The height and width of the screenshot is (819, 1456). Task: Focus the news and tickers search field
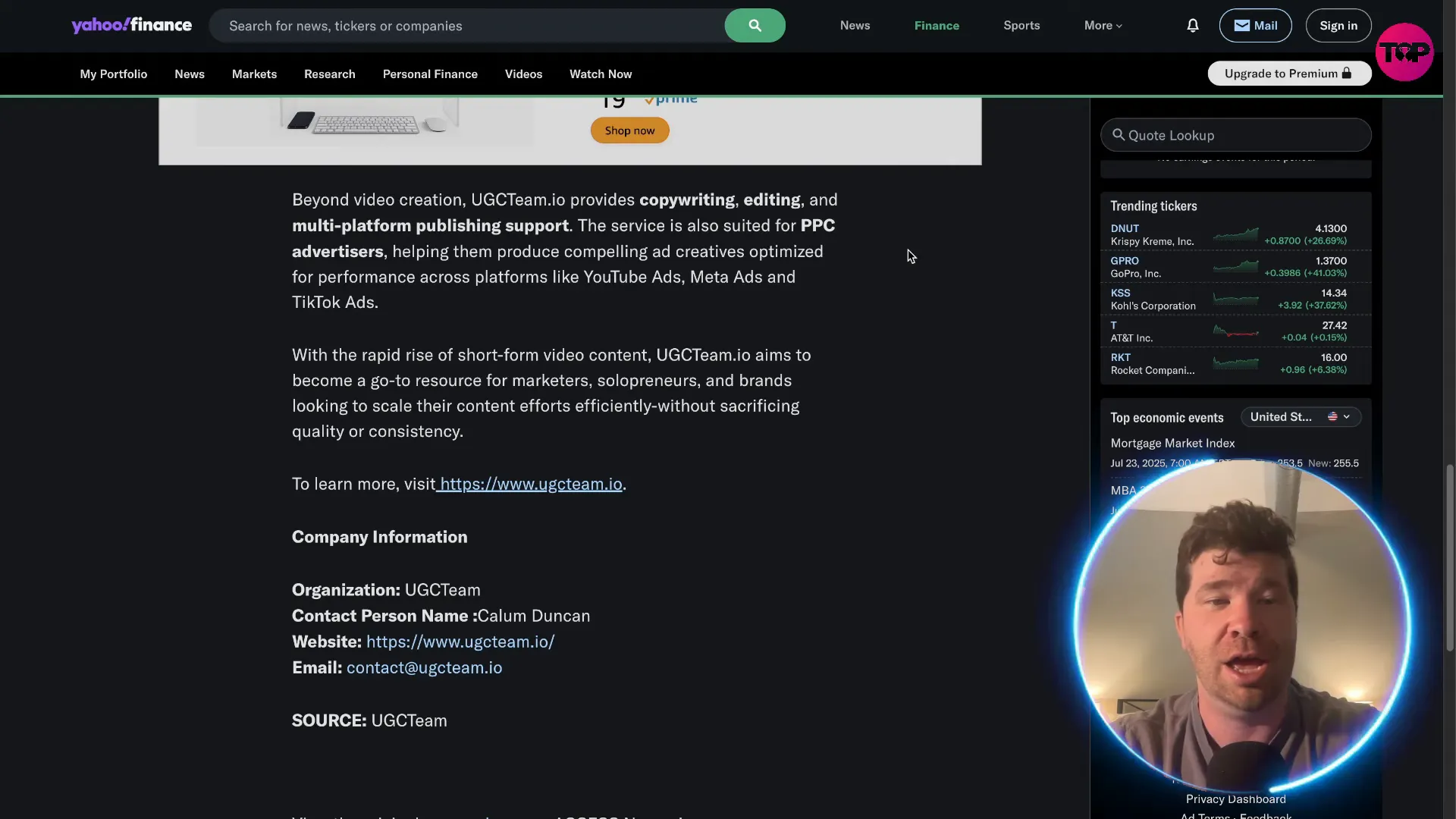(x=466, y=25)
